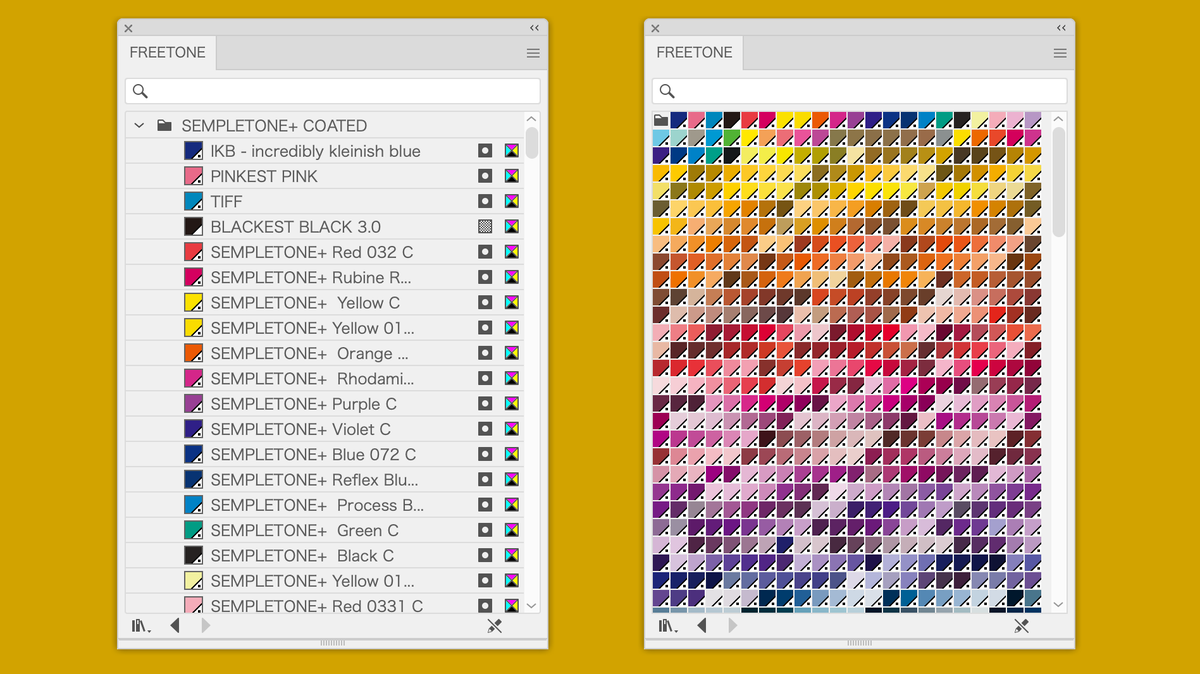Select SEMPLETONE+ Red 0331 C row
The image size is (1200, 674).
(x=324, y=605)
